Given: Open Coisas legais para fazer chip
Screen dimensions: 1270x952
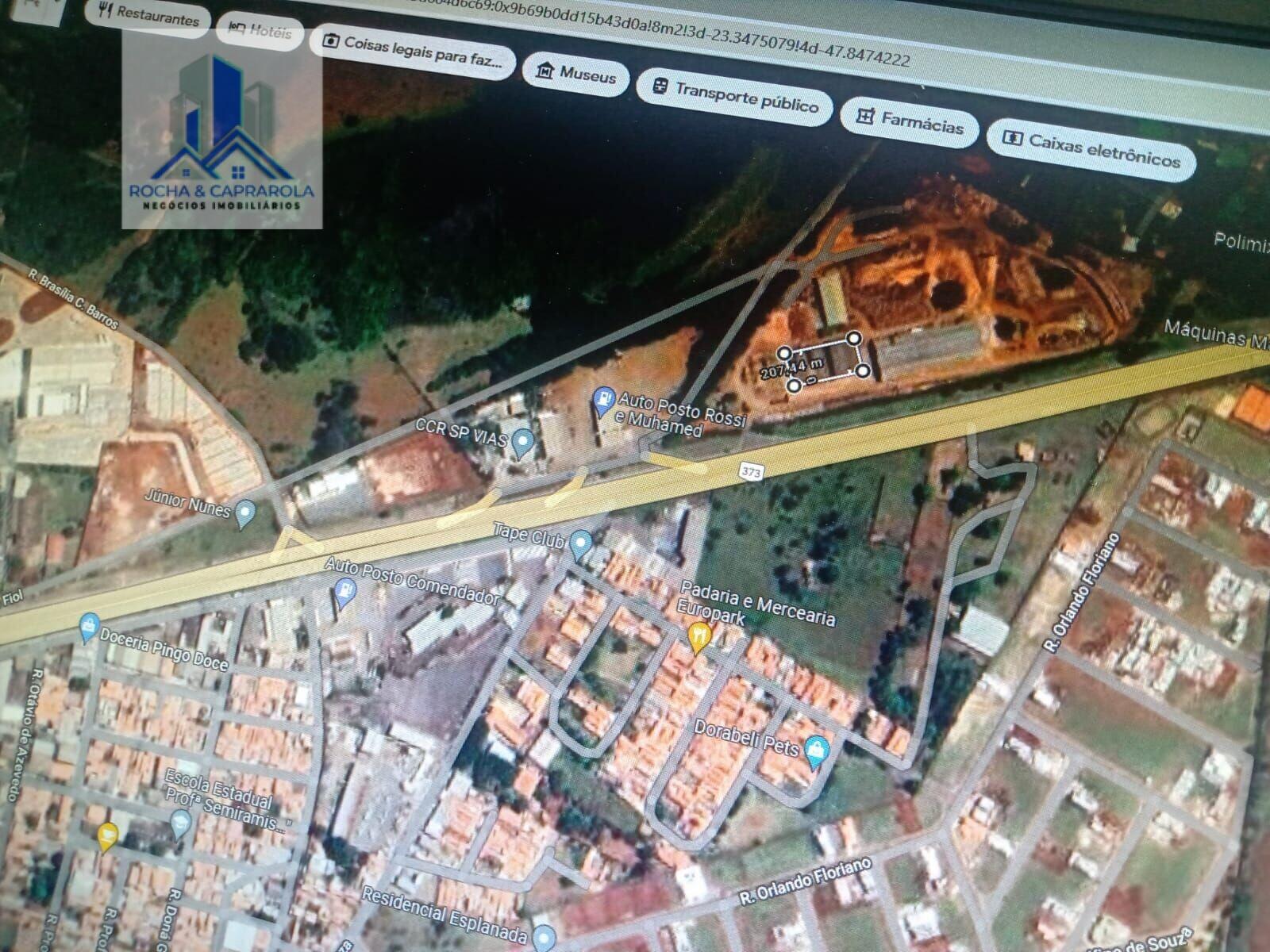Looking at the screenshot, I should (413, 51).
